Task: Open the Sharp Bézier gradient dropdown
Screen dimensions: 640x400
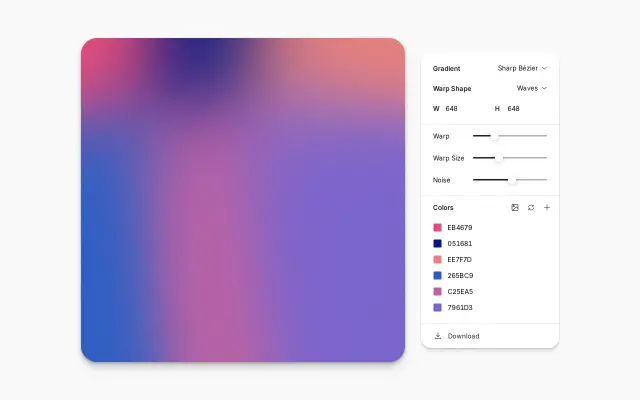Action: pyautogui.click(x=522, y=68)
